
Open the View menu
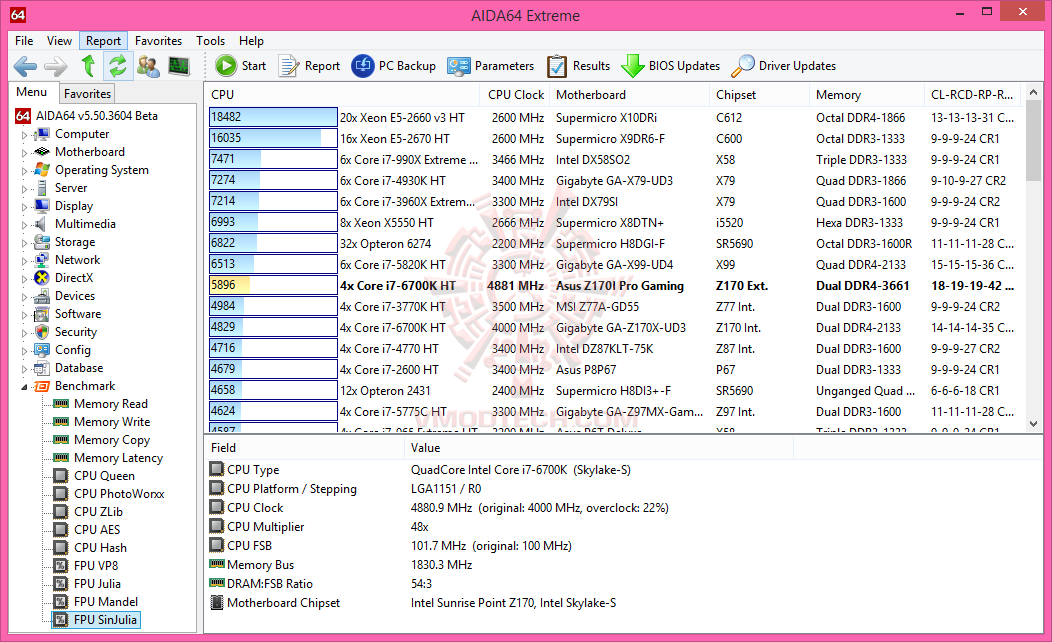pyautogui.click(x=59, y=41)
